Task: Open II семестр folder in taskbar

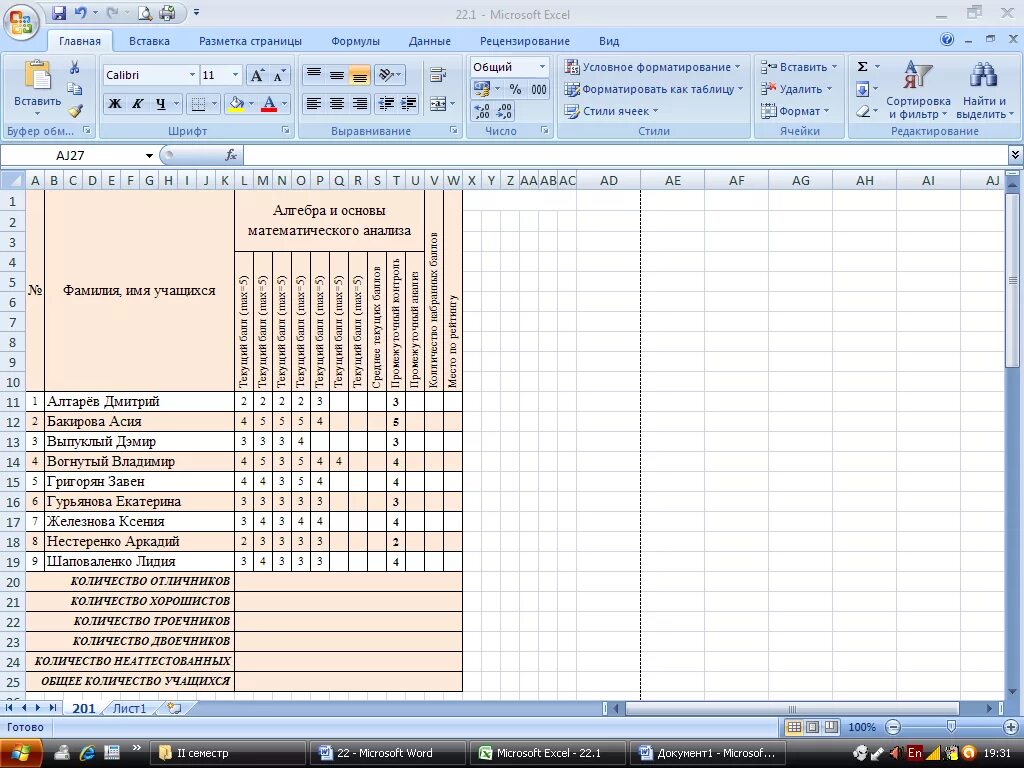Action: pyautogui.click(x=227, y=753)
